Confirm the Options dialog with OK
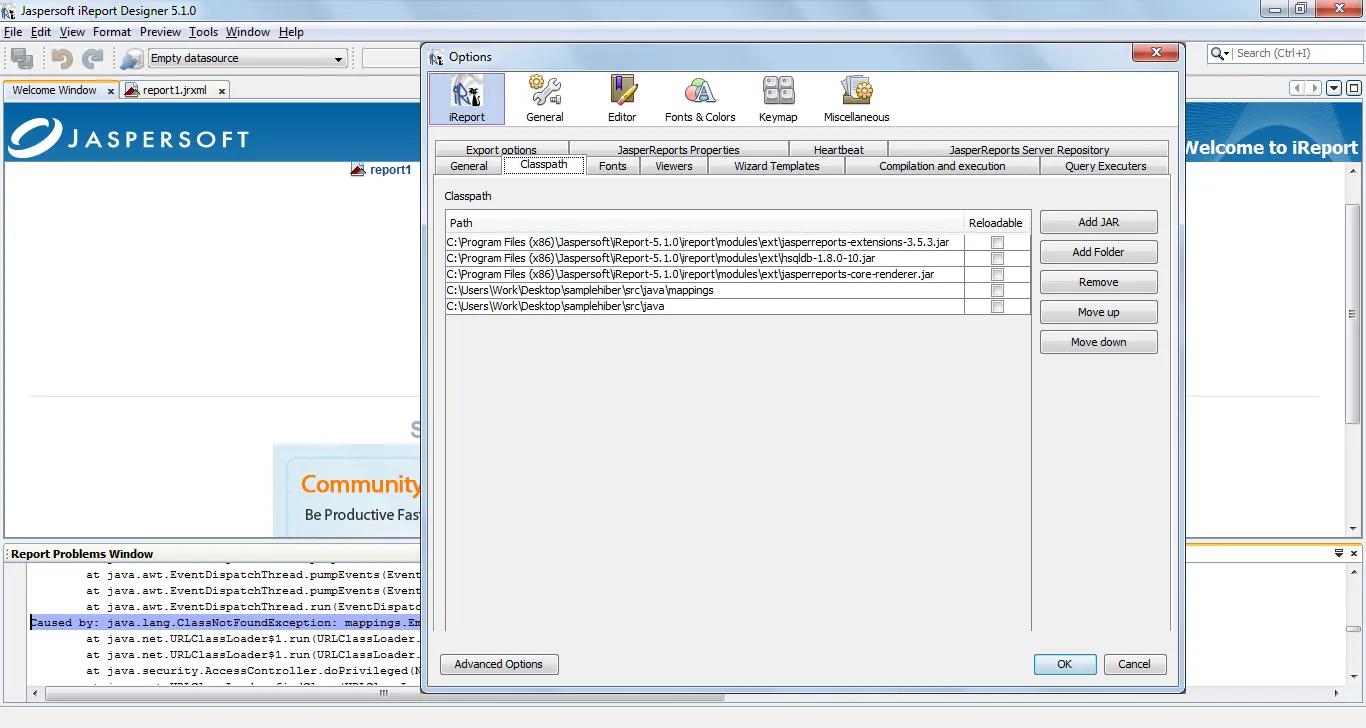This screenshot has height=728, width=1366. coord(1065,664)
